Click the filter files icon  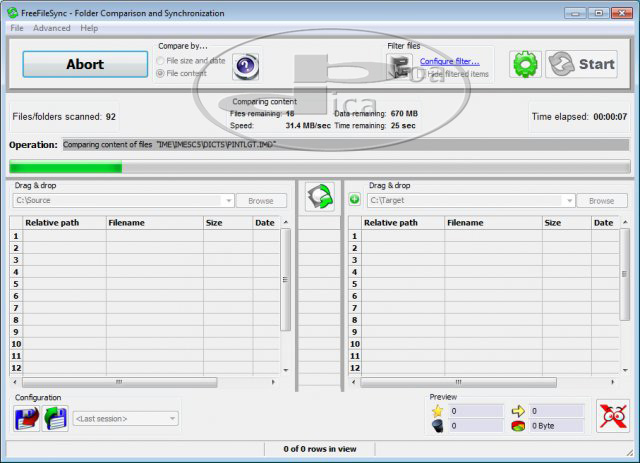400,67
